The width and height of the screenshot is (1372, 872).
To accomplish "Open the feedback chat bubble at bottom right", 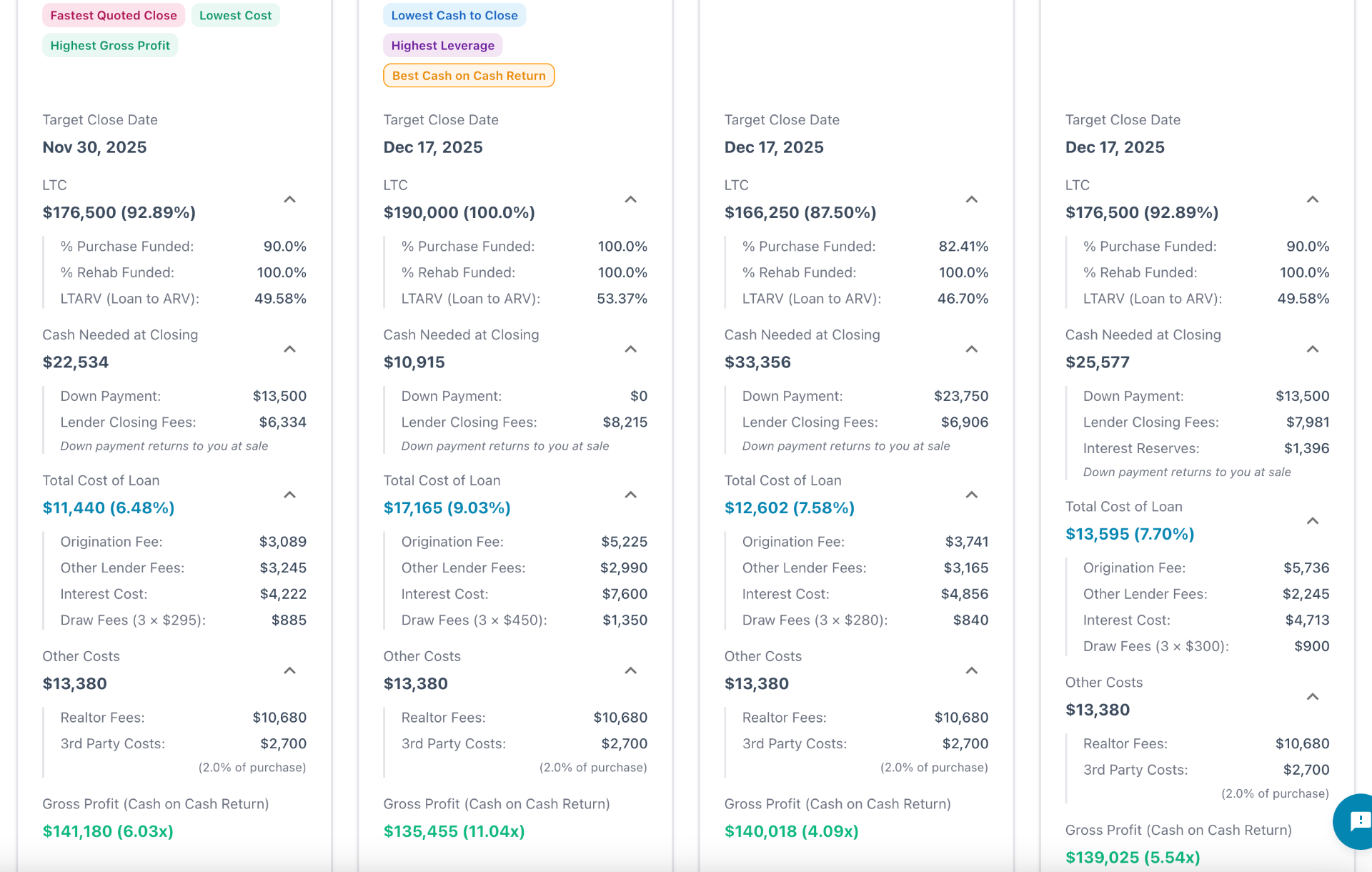I will (x=1354, y=822).
